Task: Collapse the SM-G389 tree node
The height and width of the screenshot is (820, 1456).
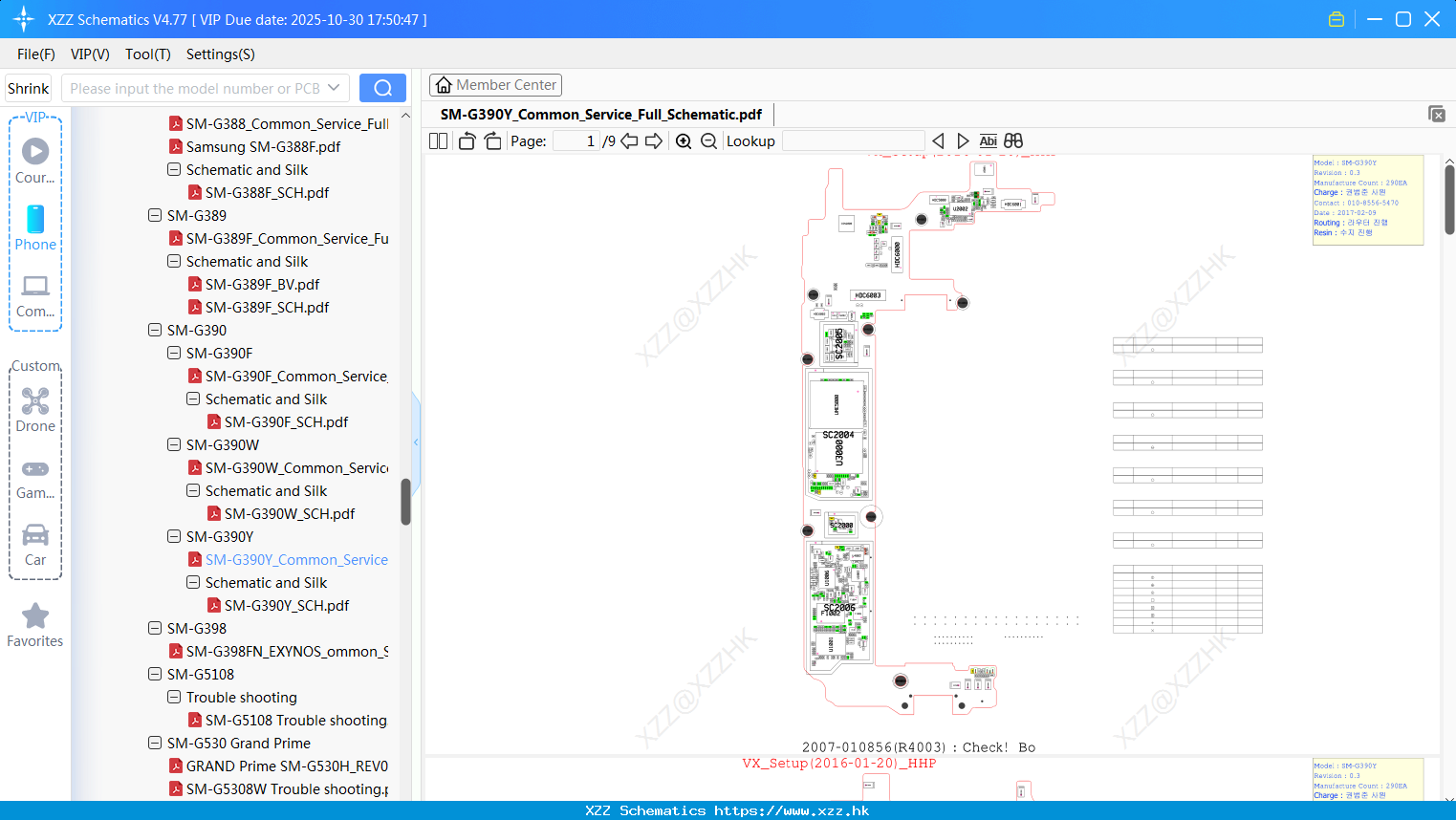Action: pyautogui.click(x=155, y=215)
